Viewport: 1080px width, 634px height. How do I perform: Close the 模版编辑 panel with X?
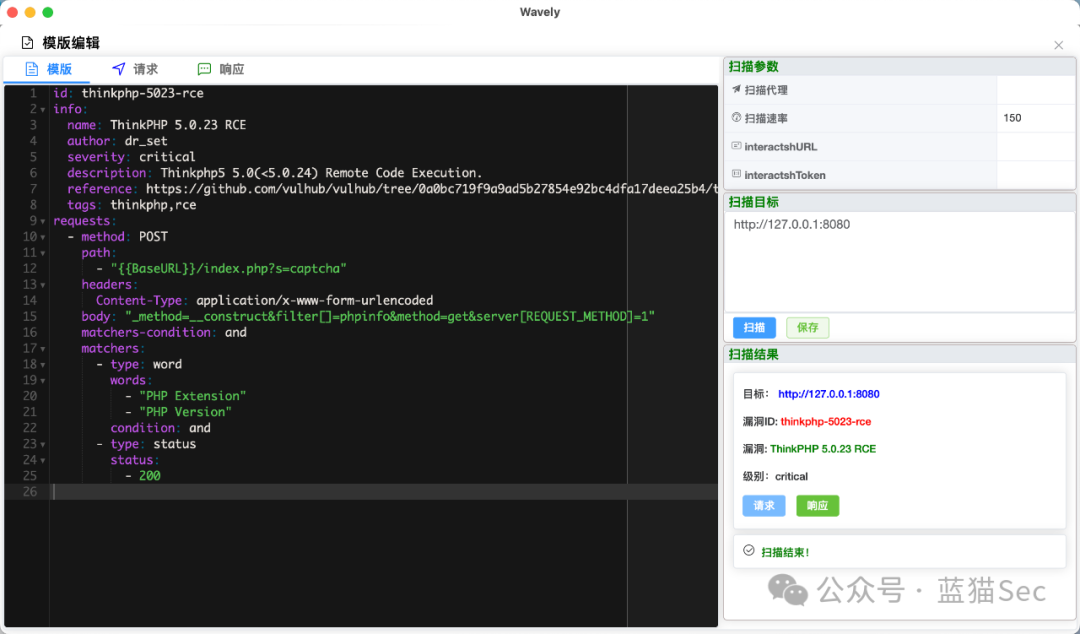1059,45
